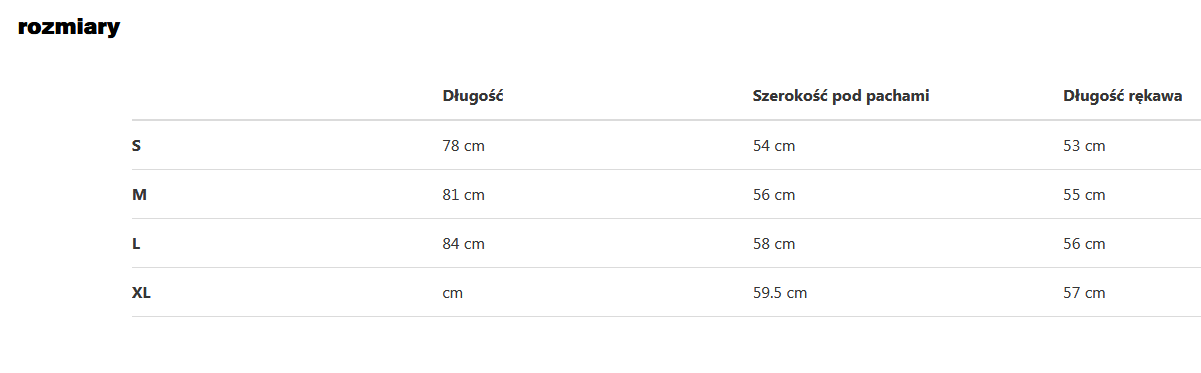Viewport: 1201px width, 373px height.
Task: Click the 59.5 cm width value
Action: coord(780,293)
